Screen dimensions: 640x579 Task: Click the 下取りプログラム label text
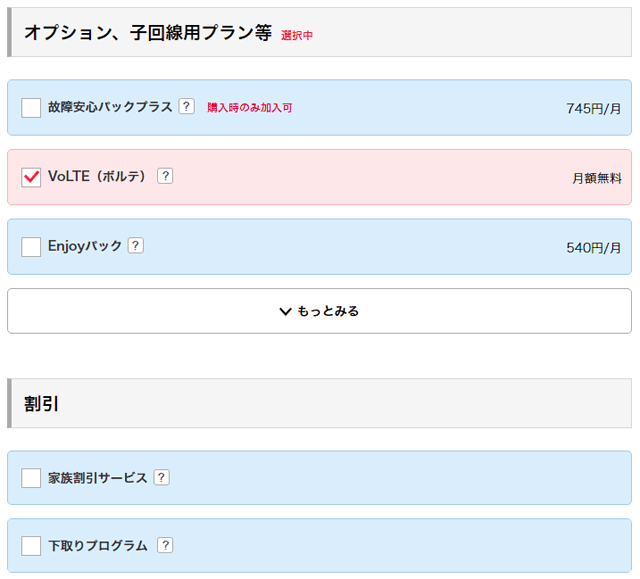click(x=98, y=546)
